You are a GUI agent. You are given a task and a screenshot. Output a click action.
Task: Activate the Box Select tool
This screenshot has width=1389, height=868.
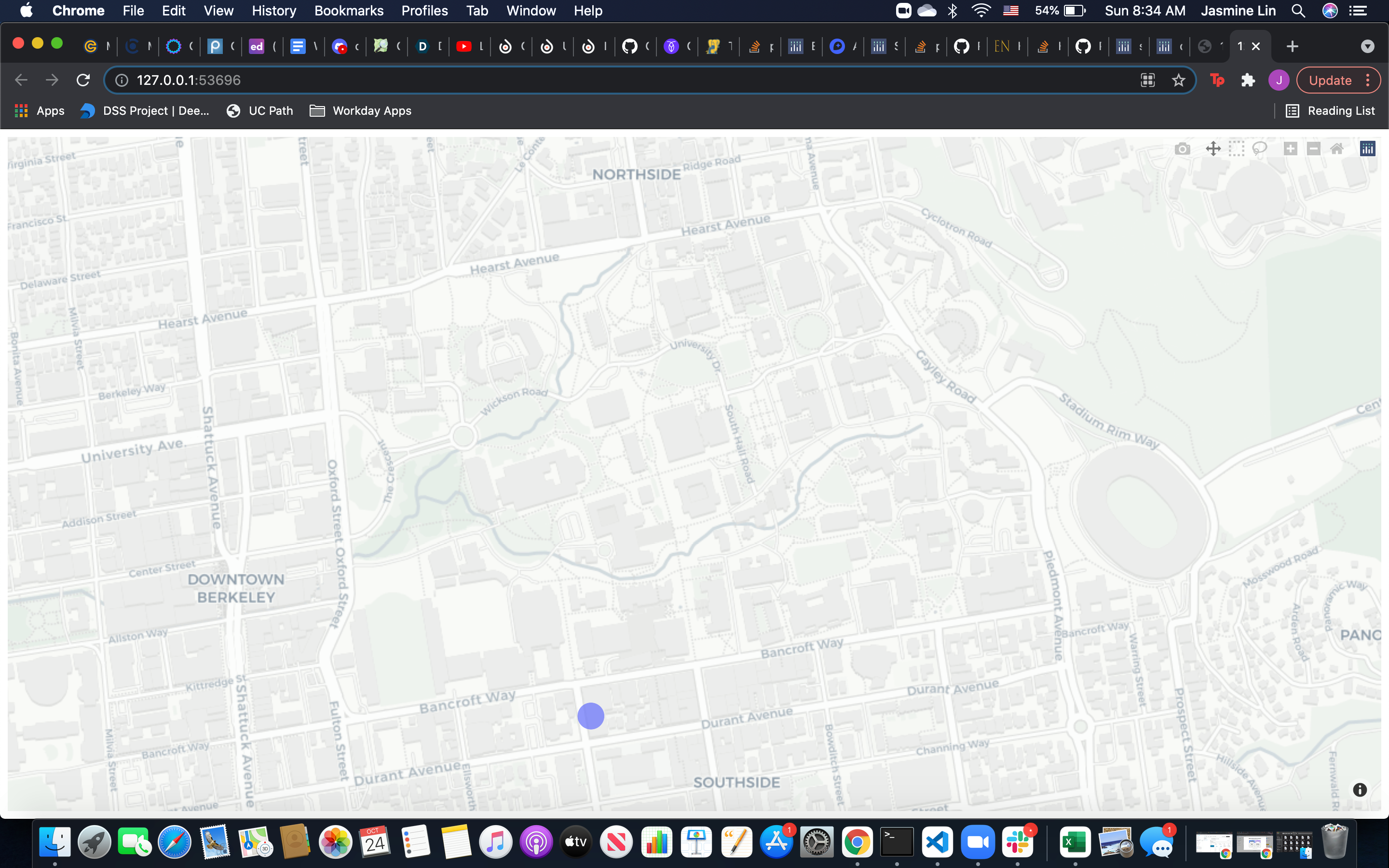1236,149
